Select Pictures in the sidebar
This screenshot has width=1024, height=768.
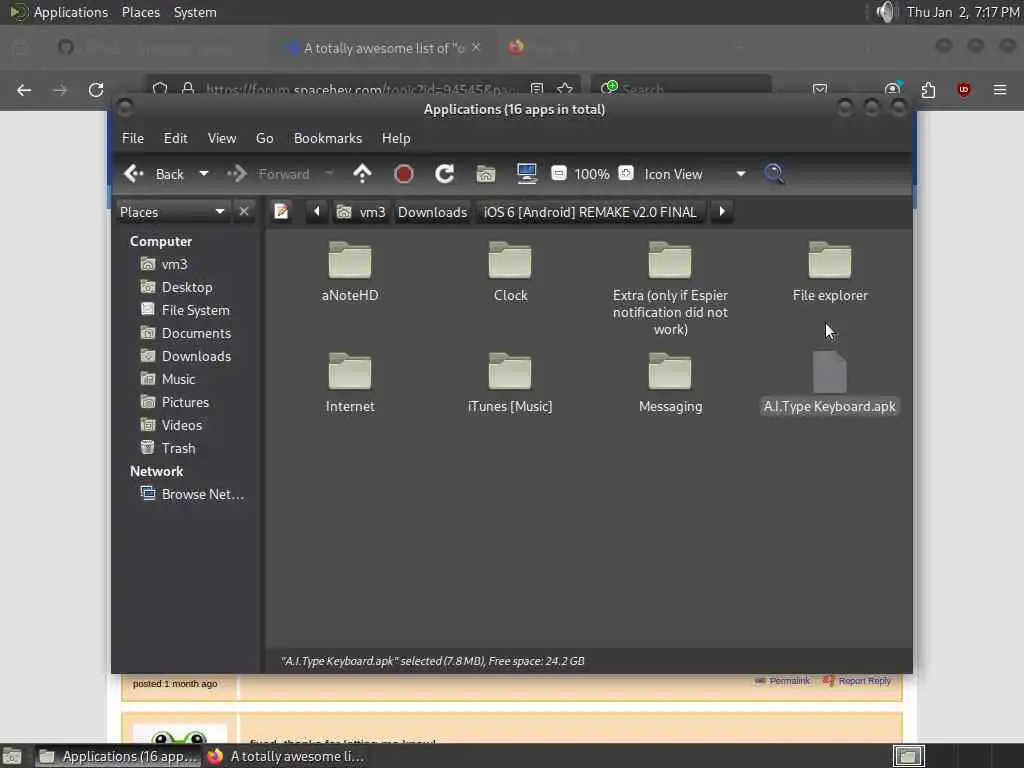185,402
